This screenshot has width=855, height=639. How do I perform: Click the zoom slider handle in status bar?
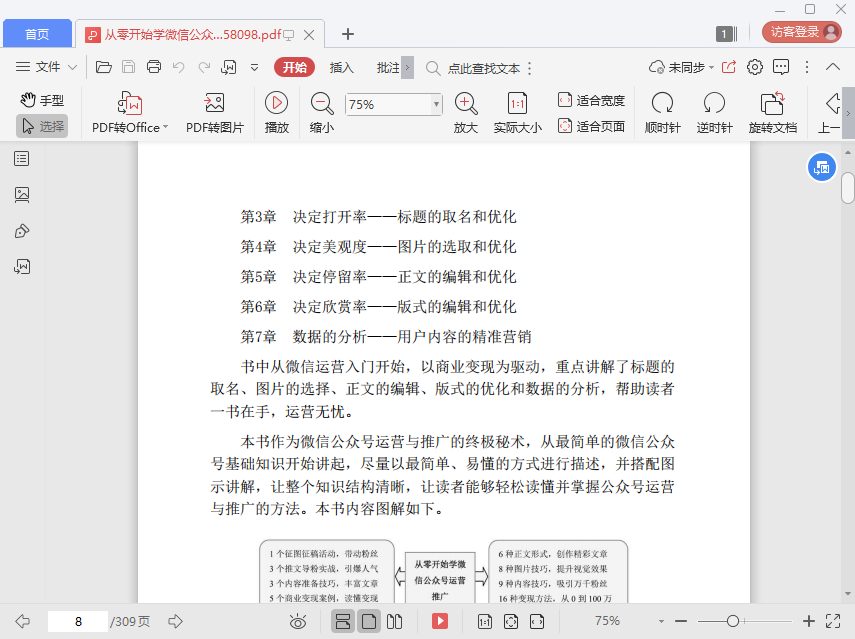pyautogui.click(x=733, y=621)
